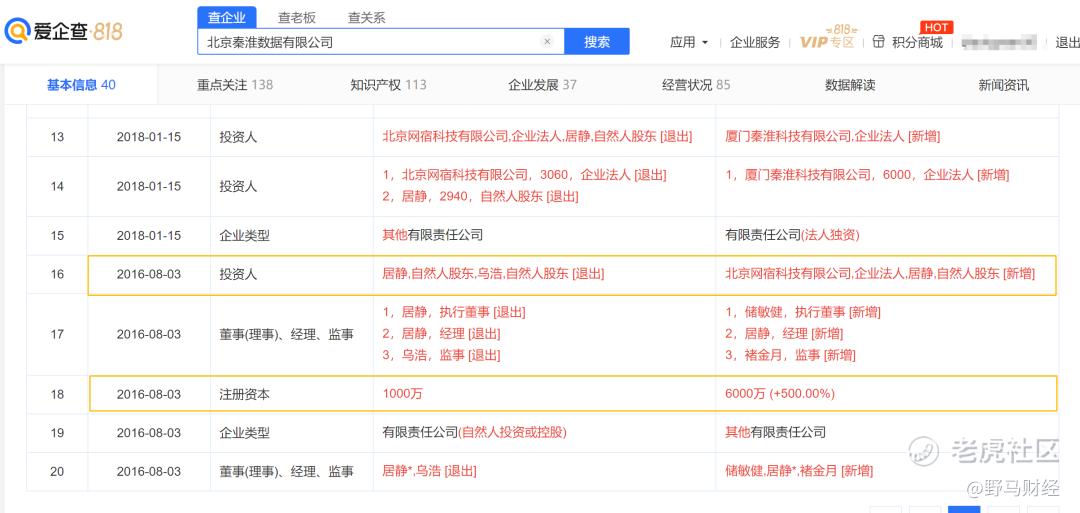Select row 19 有限责任公司(自然人投资或控股) text

[475, 433]
